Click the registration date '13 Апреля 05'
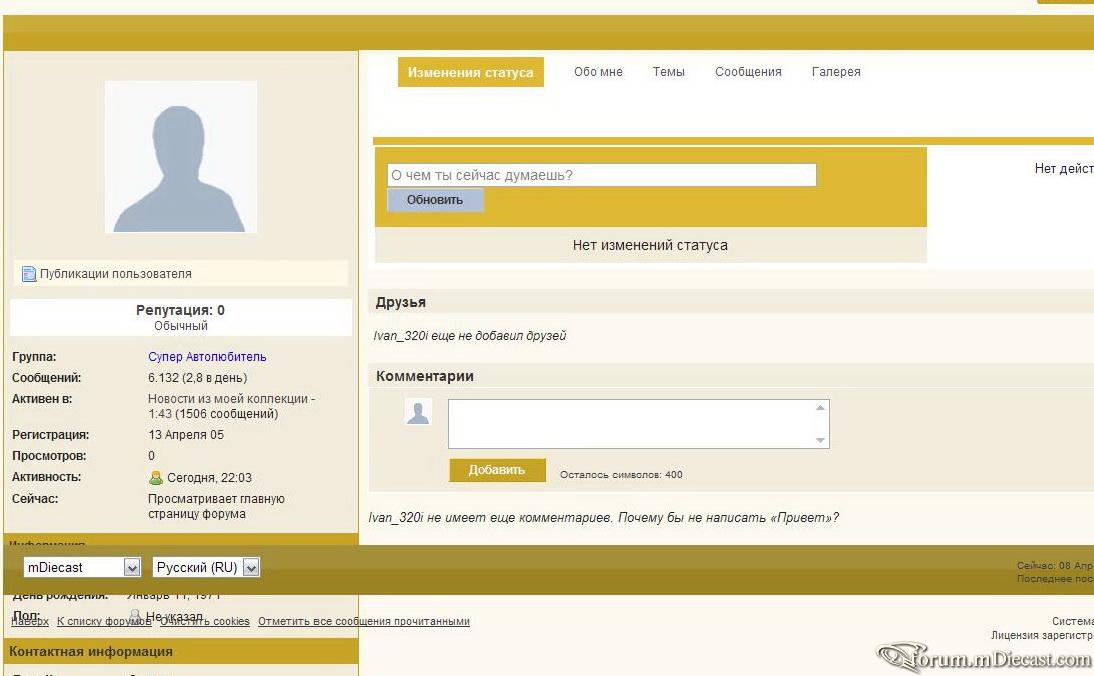 [x=186, y=435]
